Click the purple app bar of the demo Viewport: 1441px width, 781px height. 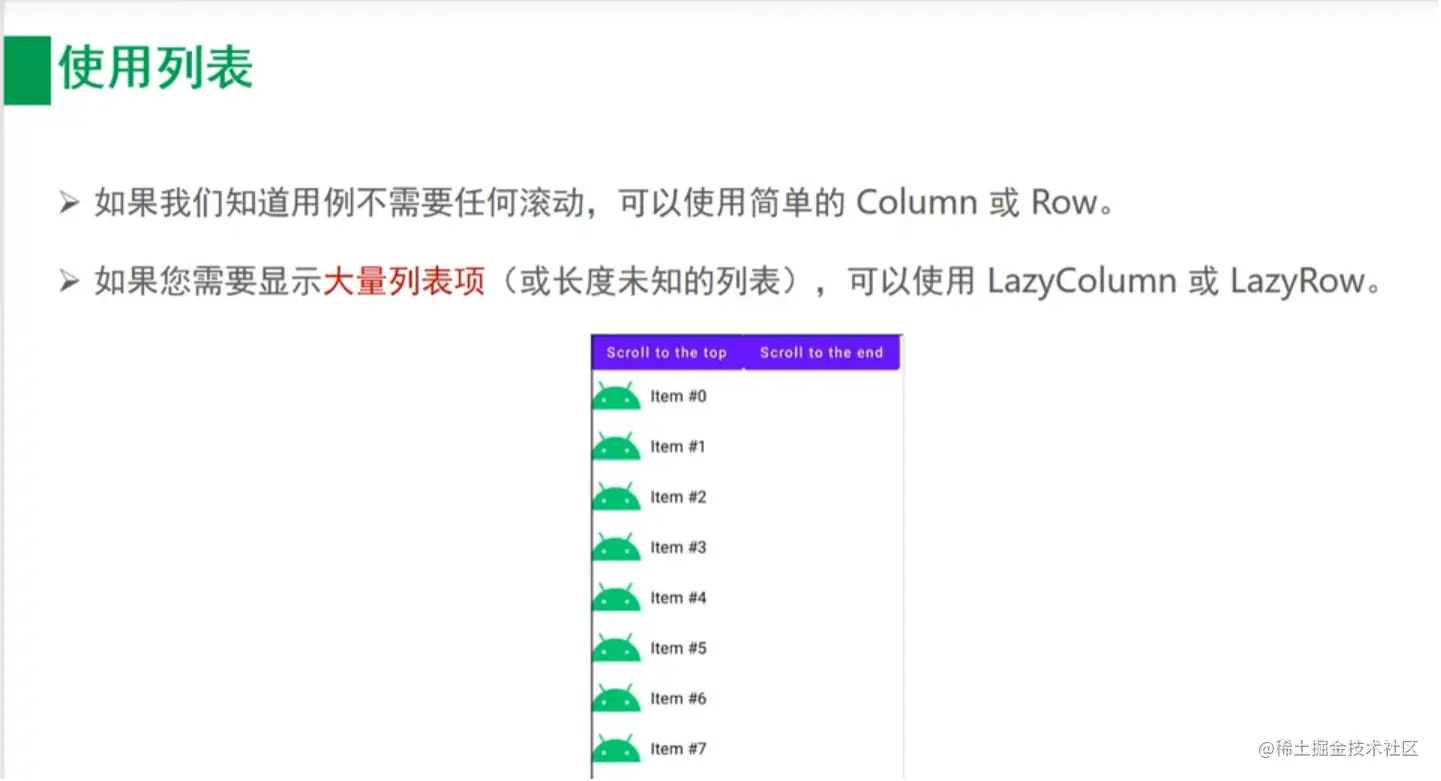tap(746, 352)
